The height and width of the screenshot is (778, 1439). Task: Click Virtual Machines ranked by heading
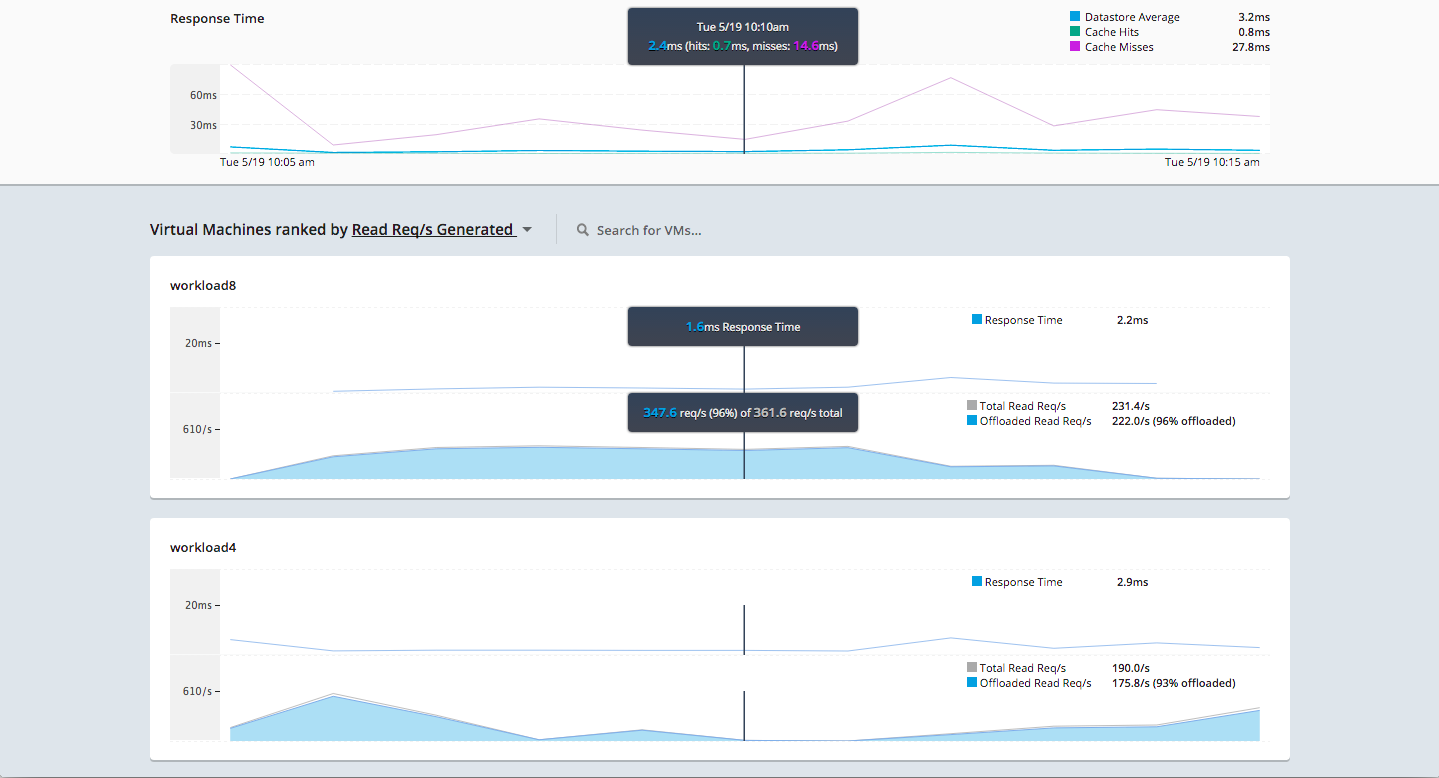click(x=249, y=230)
